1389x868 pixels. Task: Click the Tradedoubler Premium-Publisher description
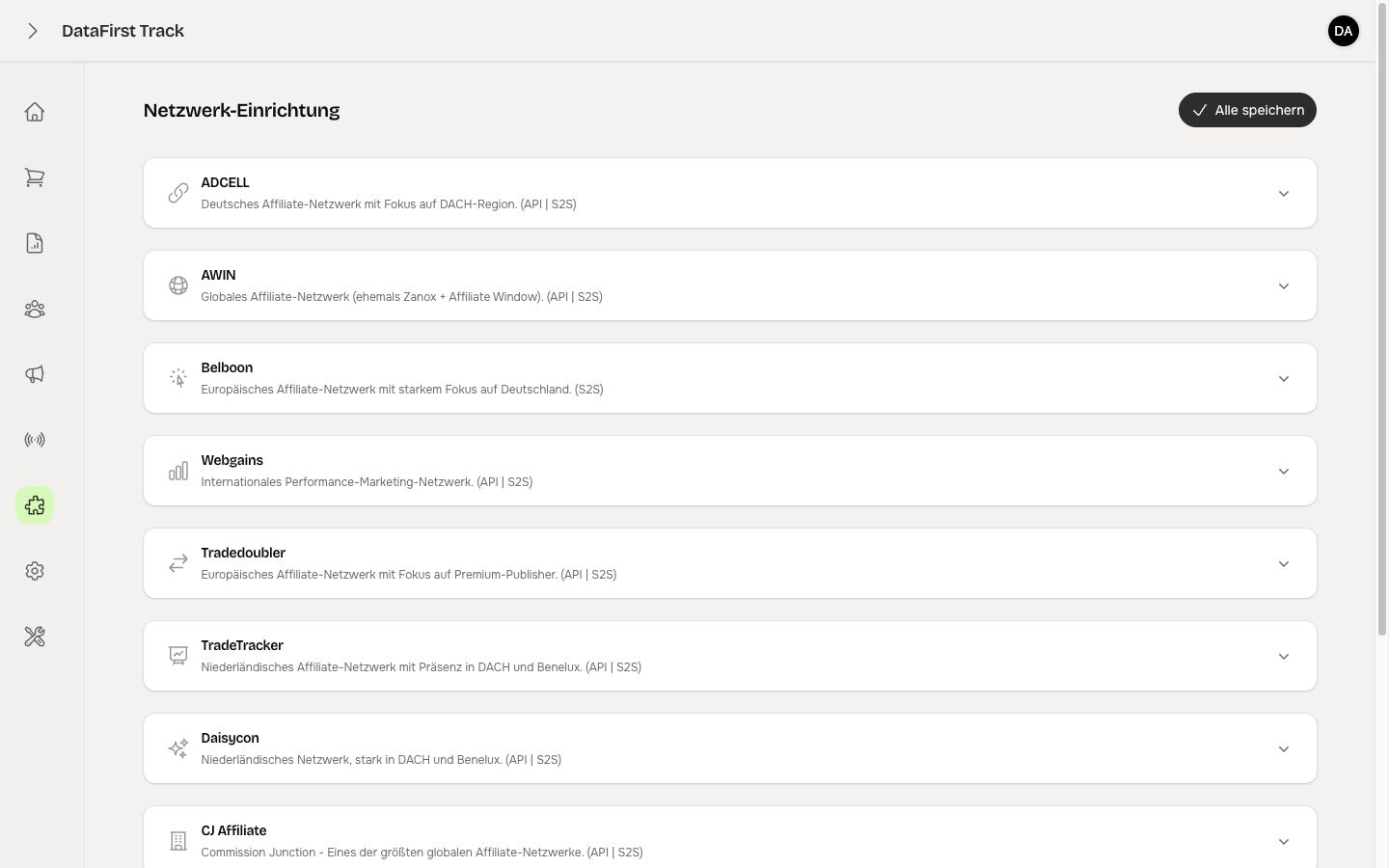coord(409,575)
